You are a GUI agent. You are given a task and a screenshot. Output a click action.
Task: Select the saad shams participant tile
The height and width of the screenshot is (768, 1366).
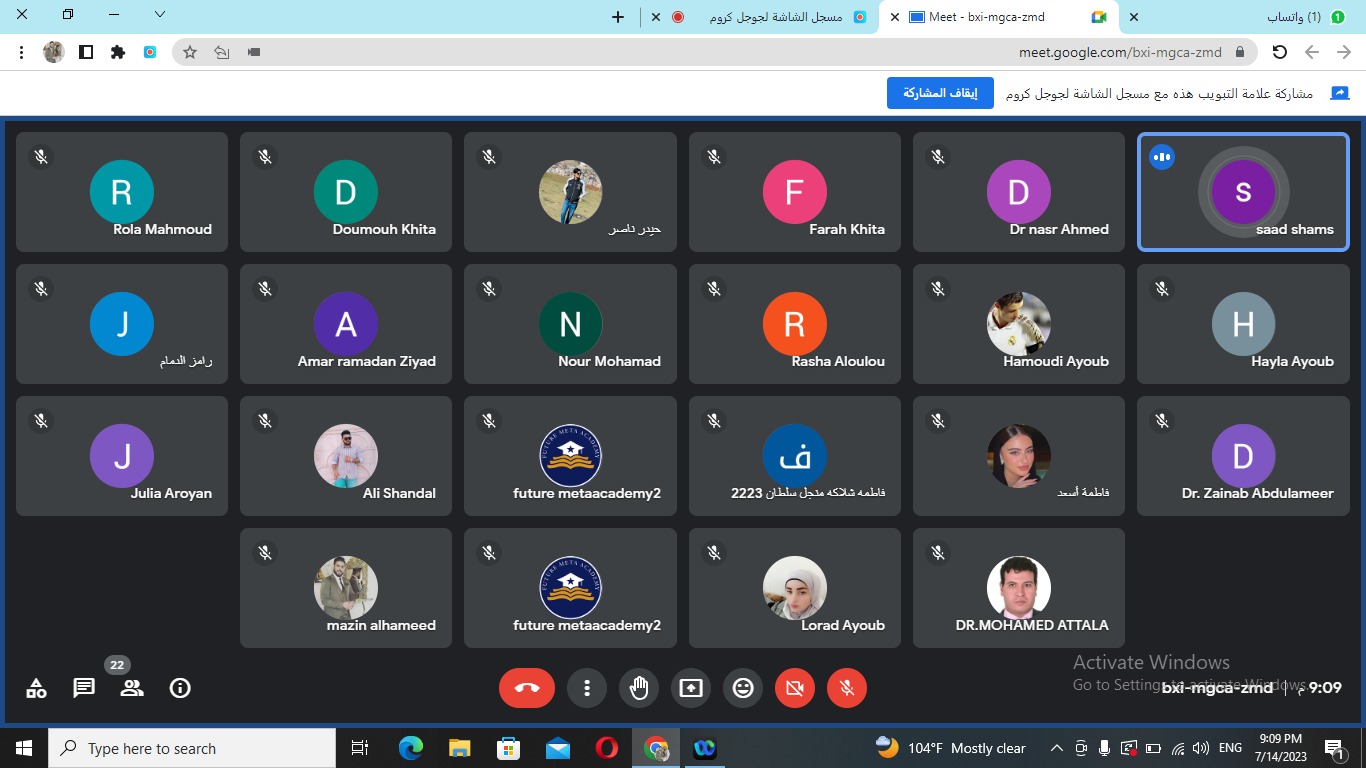click(x=1243, y=192)
